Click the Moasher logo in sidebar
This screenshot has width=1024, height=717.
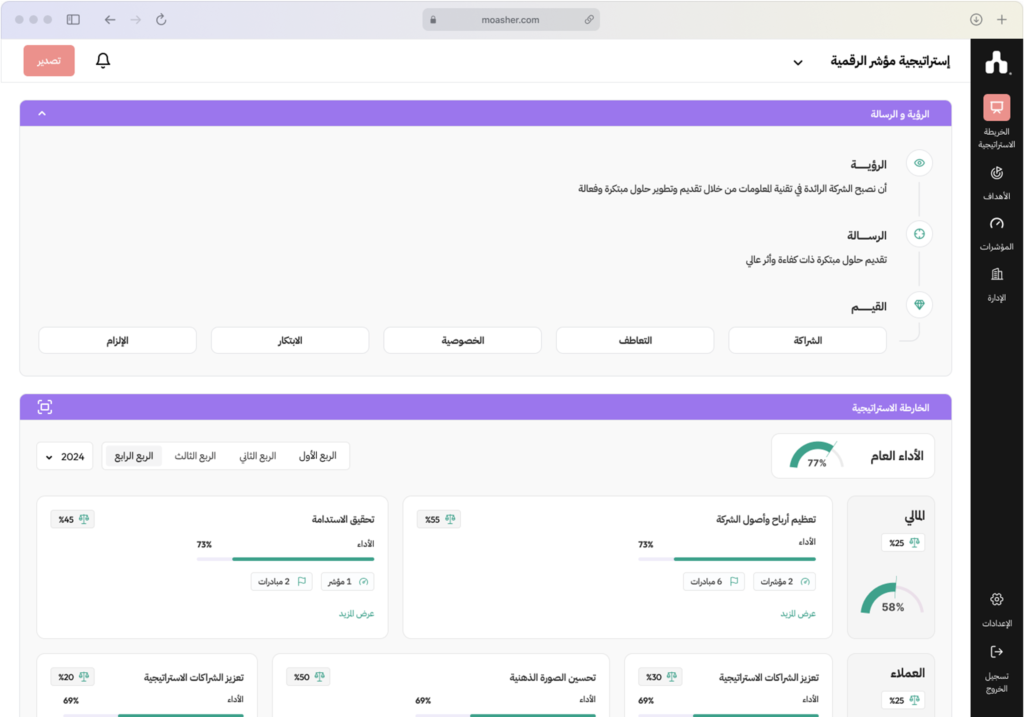(997, 63)
